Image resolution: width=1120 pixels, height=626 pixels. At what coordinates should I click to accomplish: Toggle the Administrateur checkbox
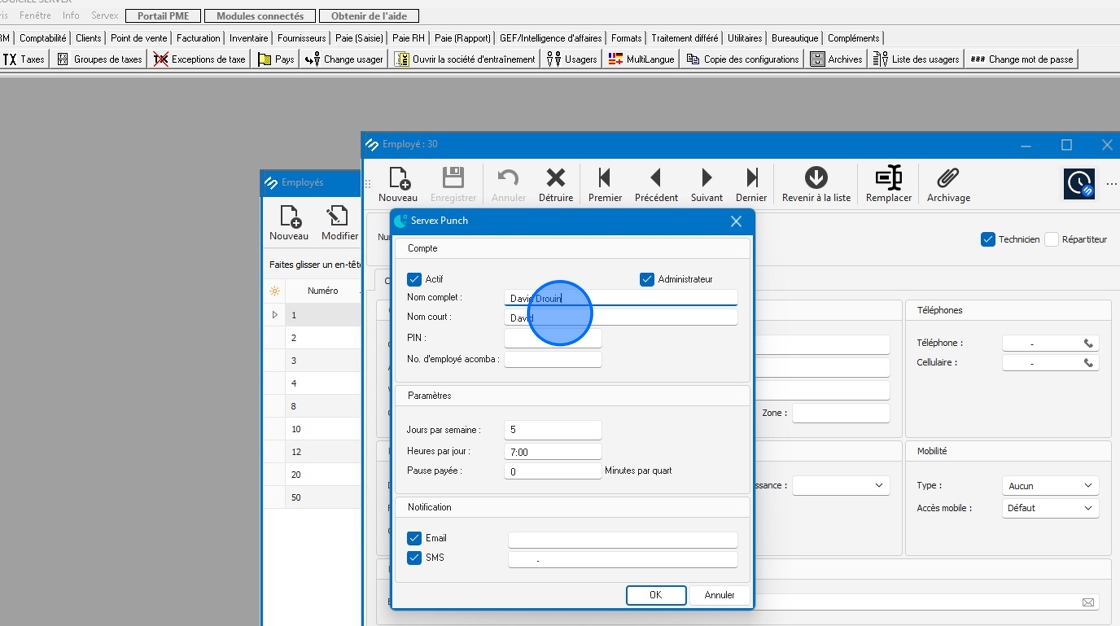tap(647, 280)
